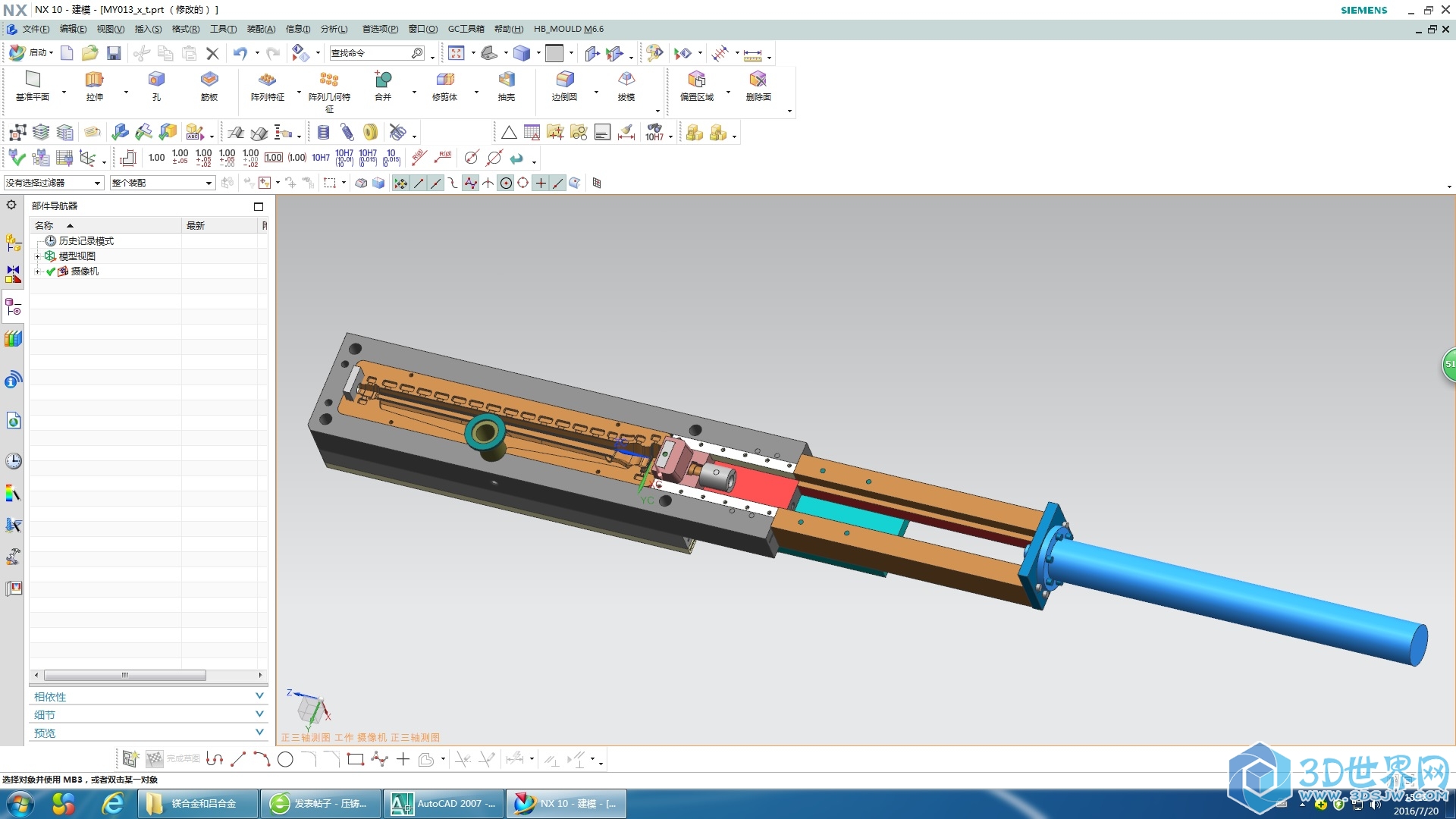Image resolution: width=1456 pixels, height=819 pixels.
Task: Click the 最新 column header
Action: tap(220, 225)
